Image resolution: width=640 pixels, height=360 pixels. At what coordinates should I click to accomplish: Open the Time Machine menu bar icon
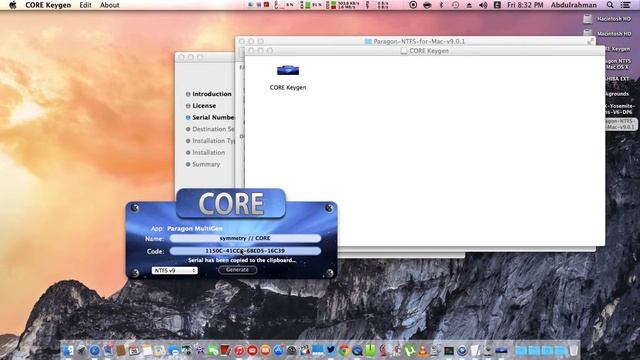[x=455, y=5]
